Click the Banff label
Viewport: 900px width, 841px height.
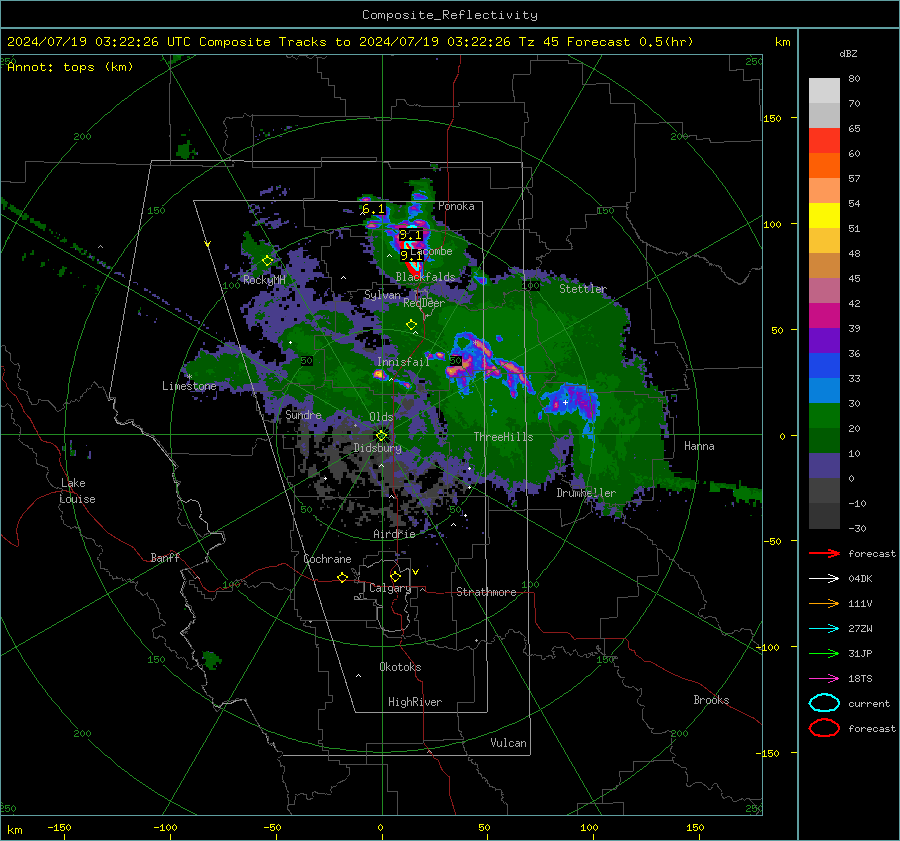click(x=165, y=557)
